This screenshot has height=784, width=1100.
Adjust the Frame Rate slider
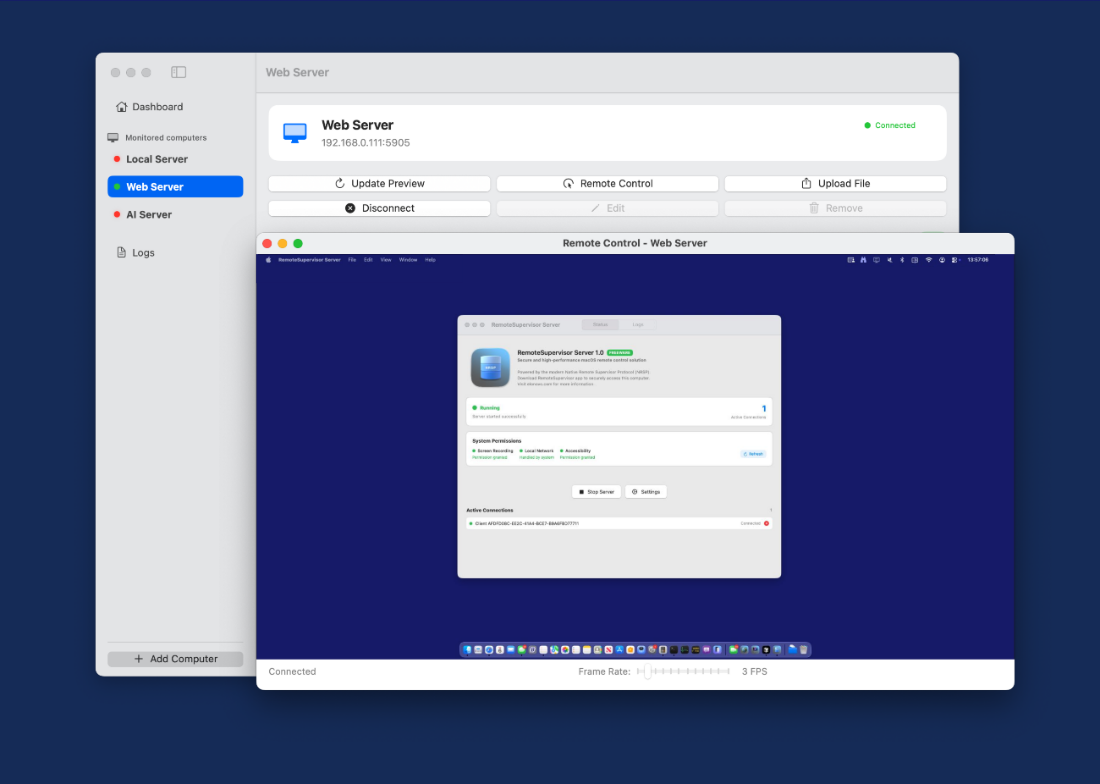click(x=683, y=672)
